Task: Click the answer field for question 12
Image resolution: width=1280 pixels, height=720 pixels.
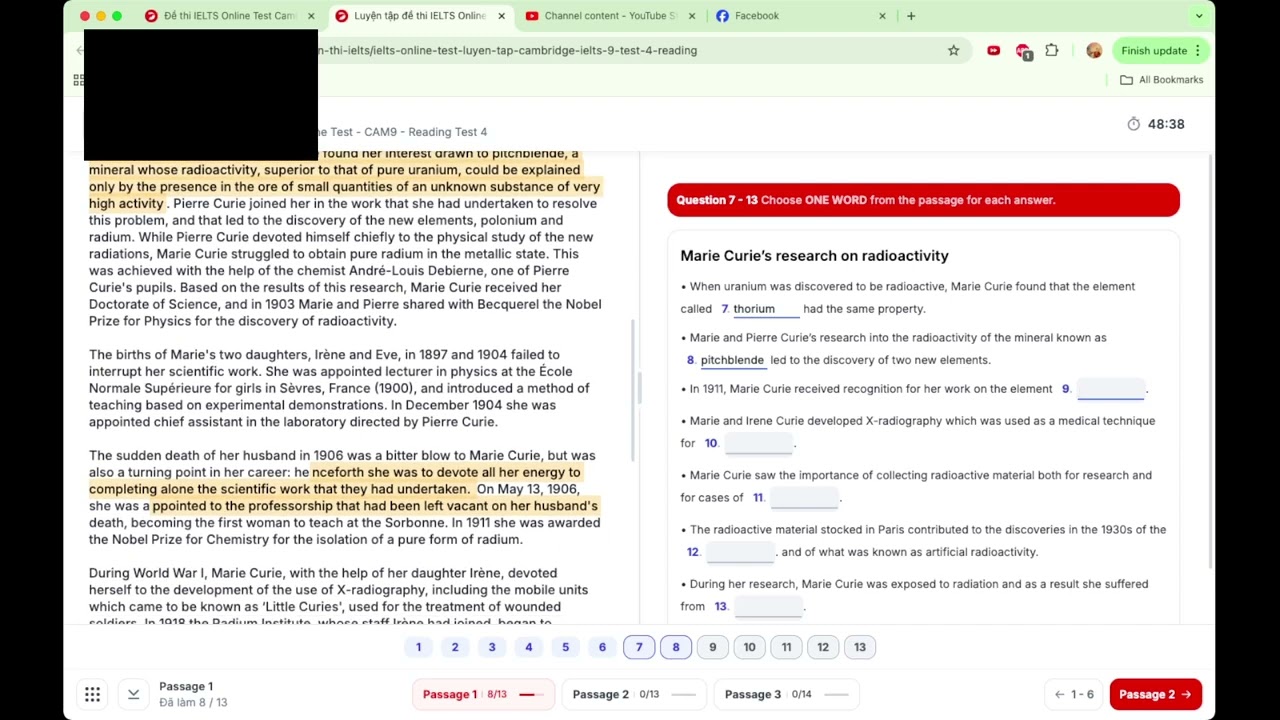Action: click(x=739, y=552)
